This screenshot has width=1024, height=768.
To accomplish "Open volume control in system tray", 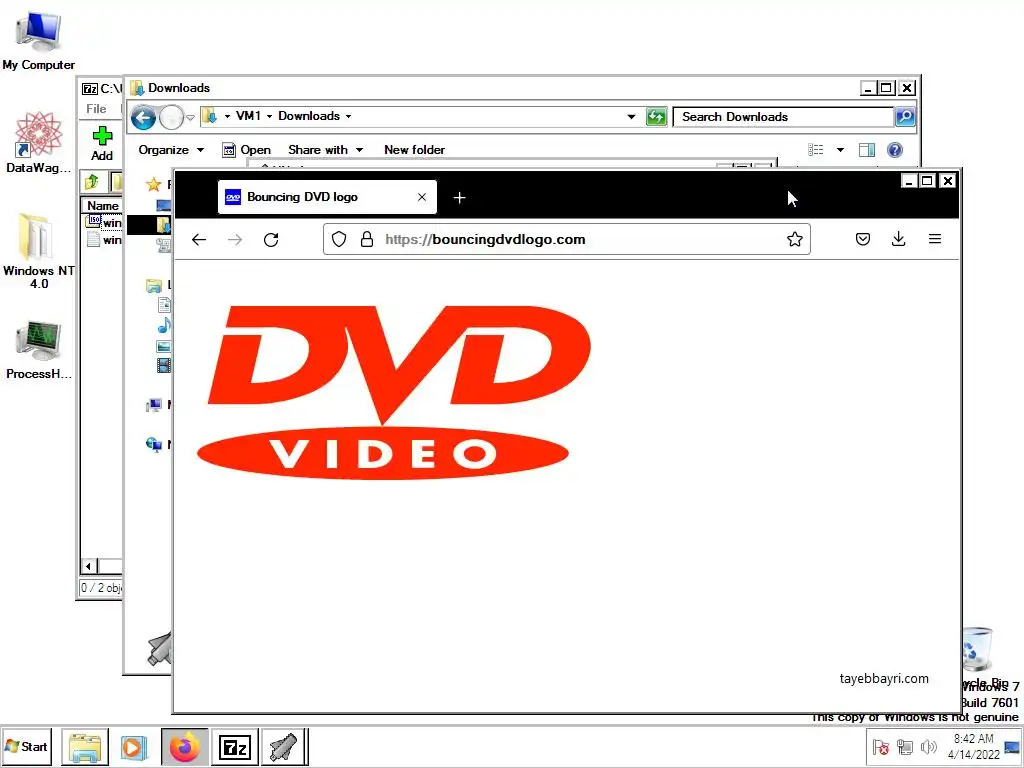I will click(x=928, y=746).
